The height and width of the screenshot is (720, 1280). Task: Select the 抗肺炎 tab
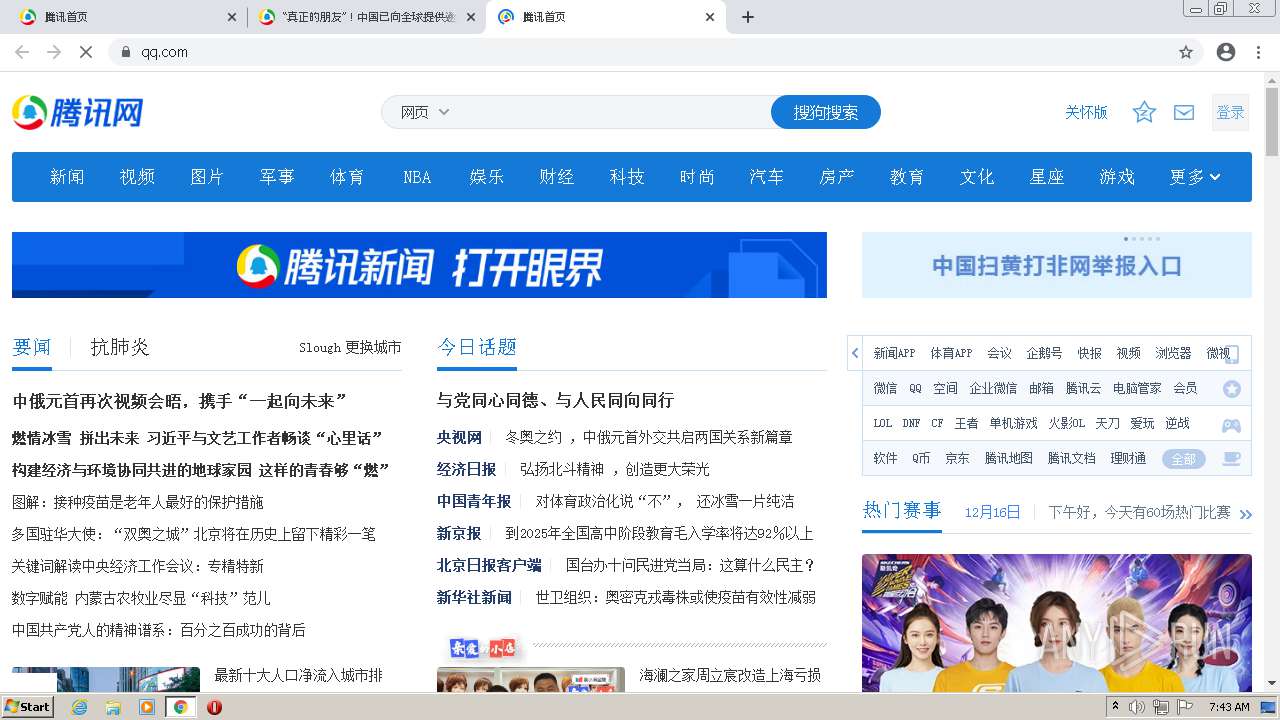point(120,347)
